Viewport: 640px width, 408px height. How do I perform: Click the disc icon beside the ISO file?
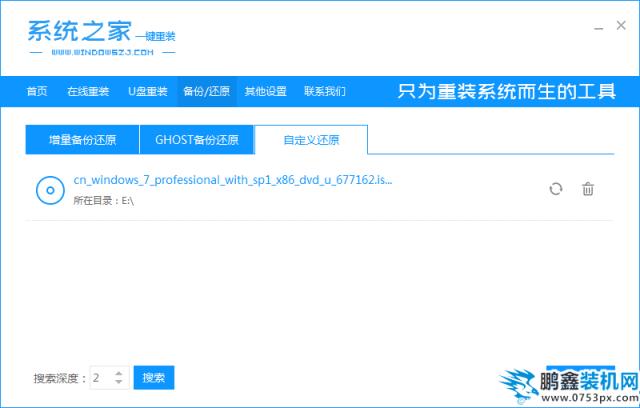click(x=50, y=190)
